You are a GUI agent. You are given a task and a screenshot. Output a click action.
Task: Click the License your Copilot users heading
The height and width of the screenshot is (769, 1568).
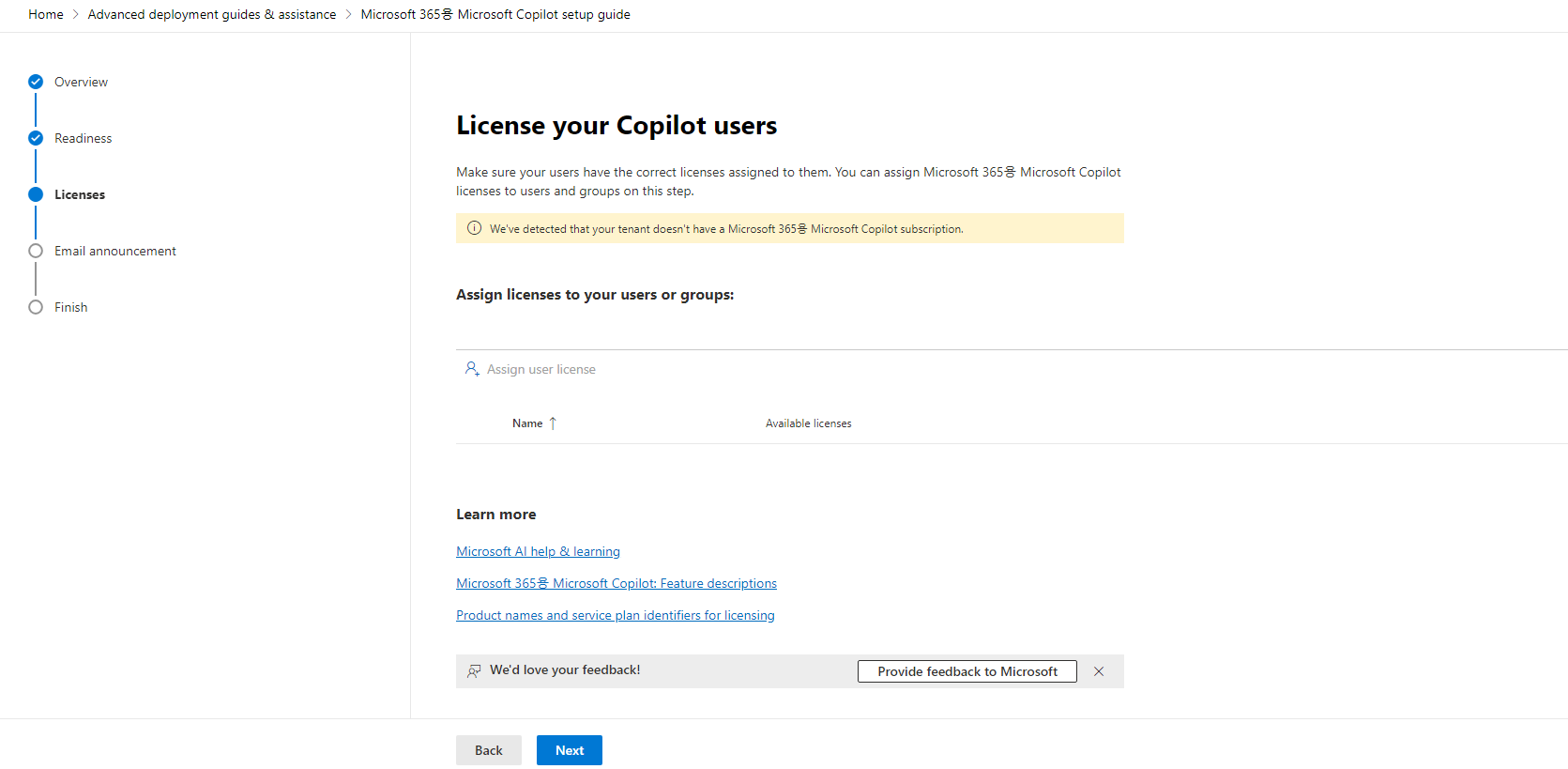pyautogui.click(x=617, y=125)
